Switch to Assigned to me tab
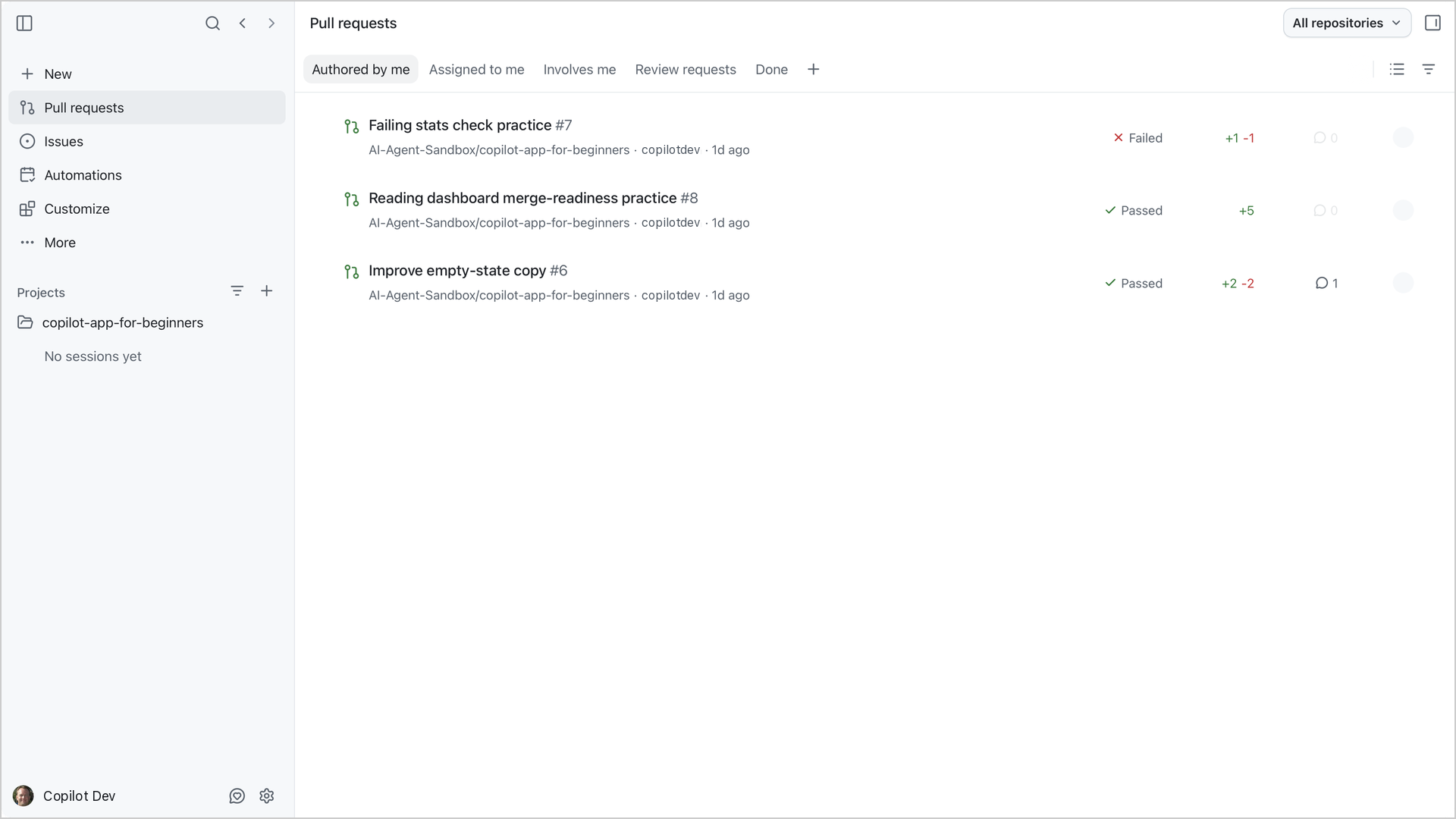Image resolution: width=1456 pixels, height=819 pixels. click(x=476, y=69)
